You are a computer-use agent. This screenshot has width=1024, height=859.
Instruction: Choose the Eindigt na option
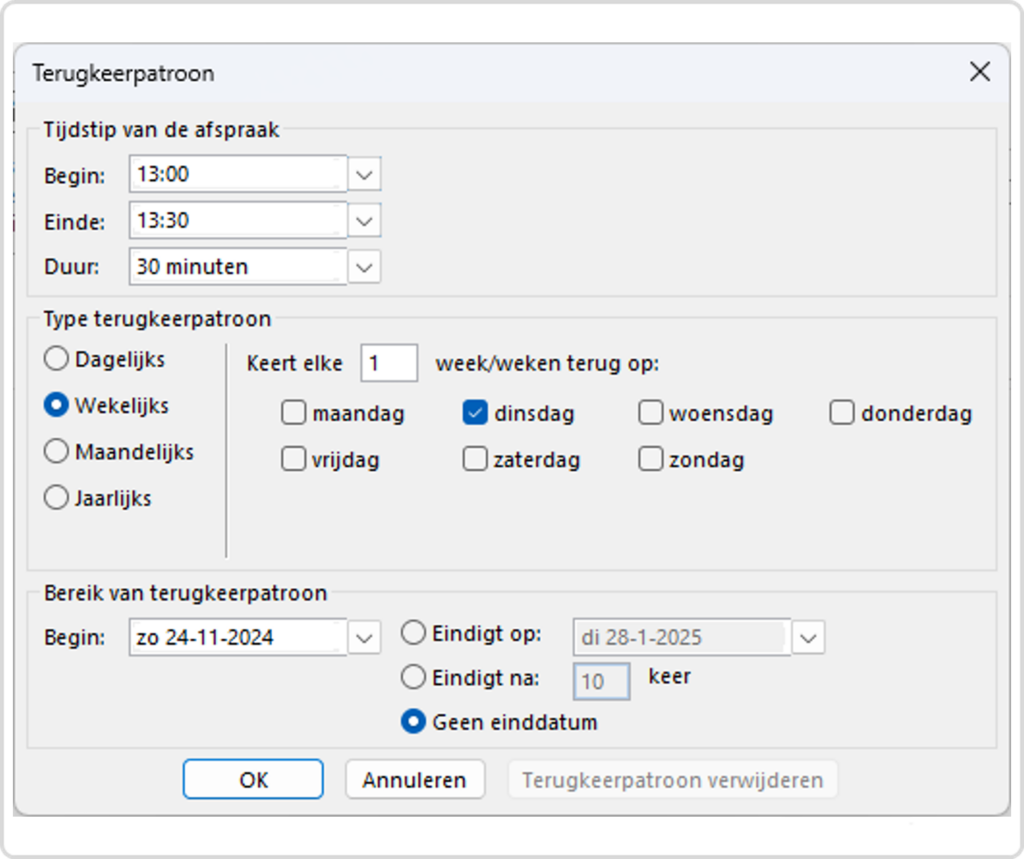coord(413,678)
